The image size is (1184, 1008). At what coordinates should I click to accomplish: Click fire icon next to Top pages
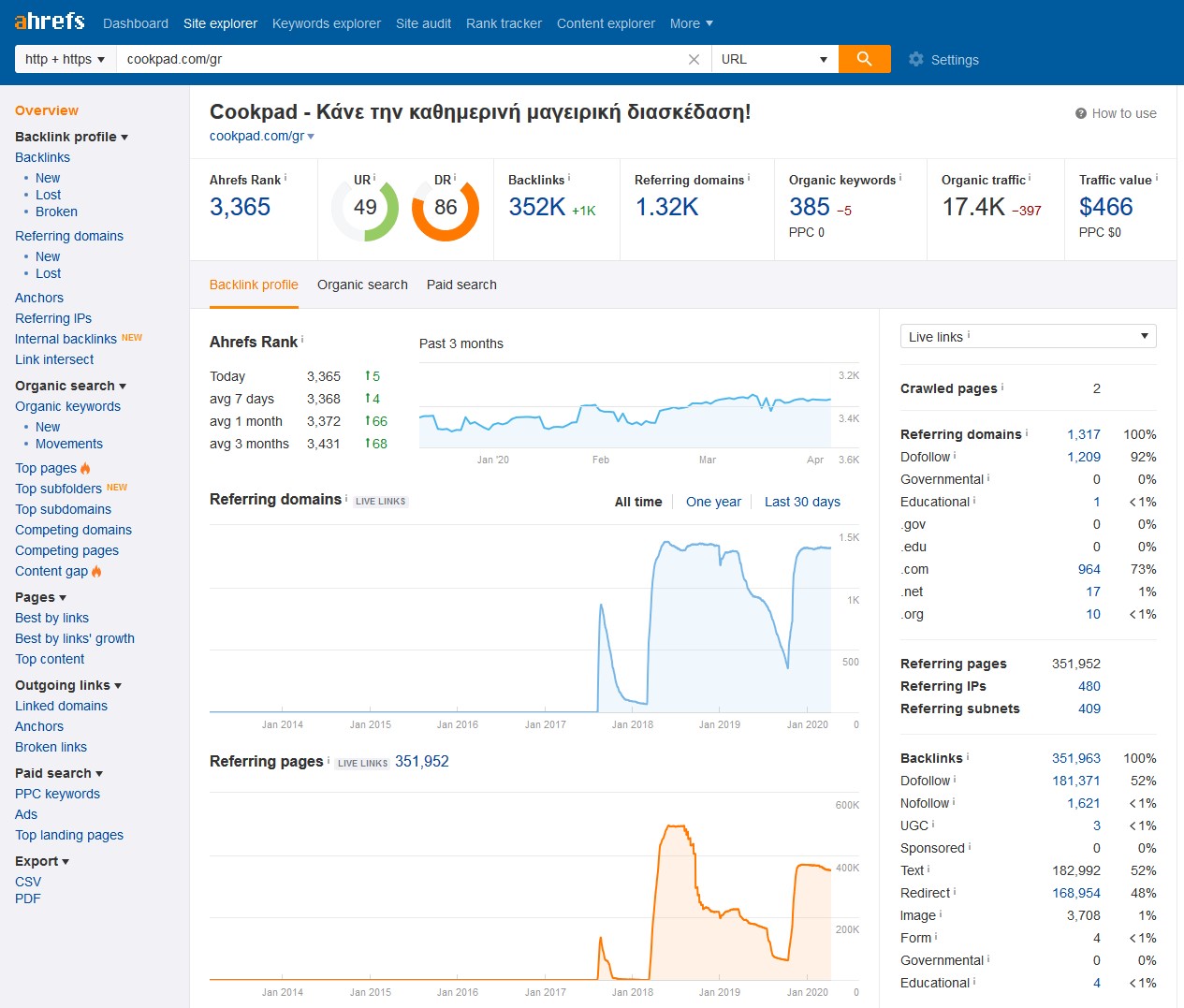(85, 468)
